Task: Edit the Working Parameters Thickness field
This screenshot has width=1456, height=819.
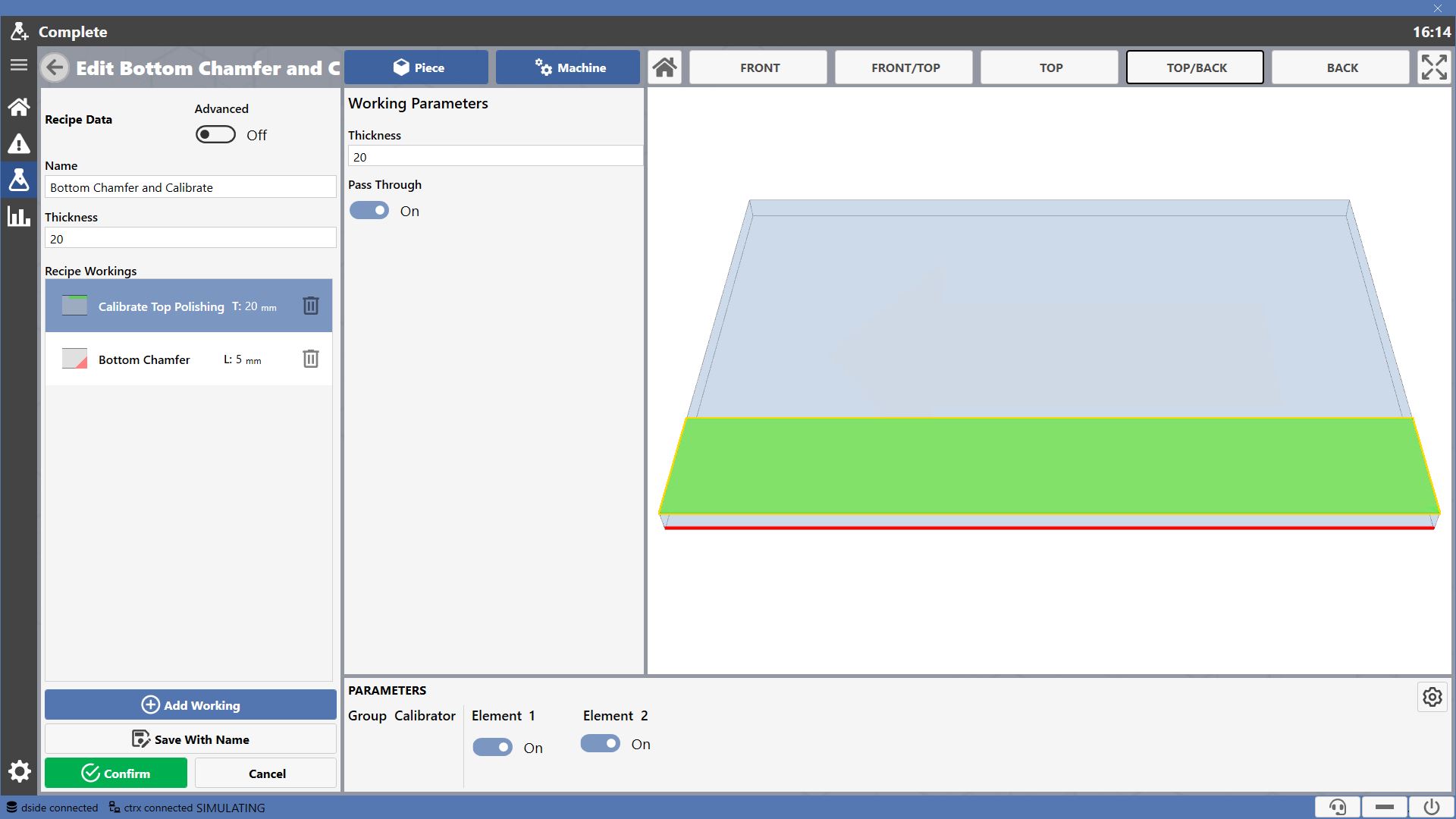Action: pyautogui.click(x=495, y=156)
